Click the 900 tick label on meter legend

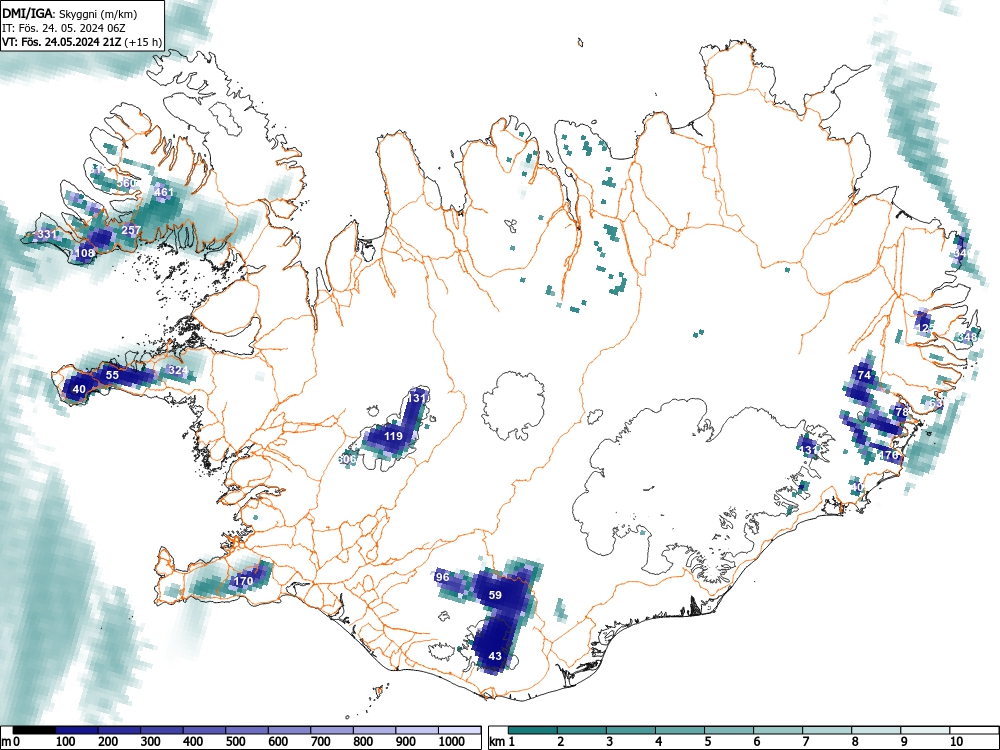click(x=406, y=742)
